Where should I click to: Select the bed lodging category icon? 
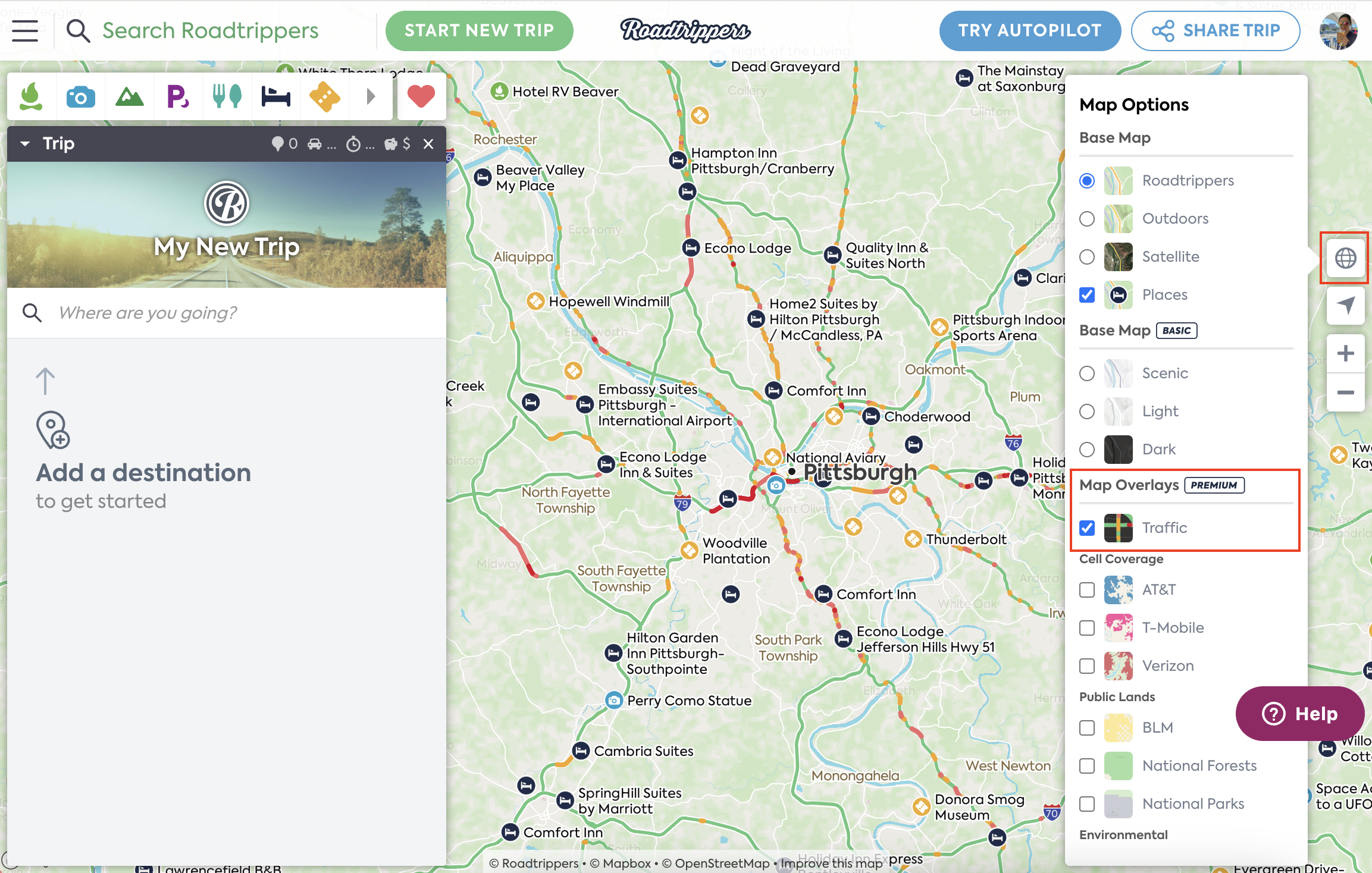pos(275,96)
